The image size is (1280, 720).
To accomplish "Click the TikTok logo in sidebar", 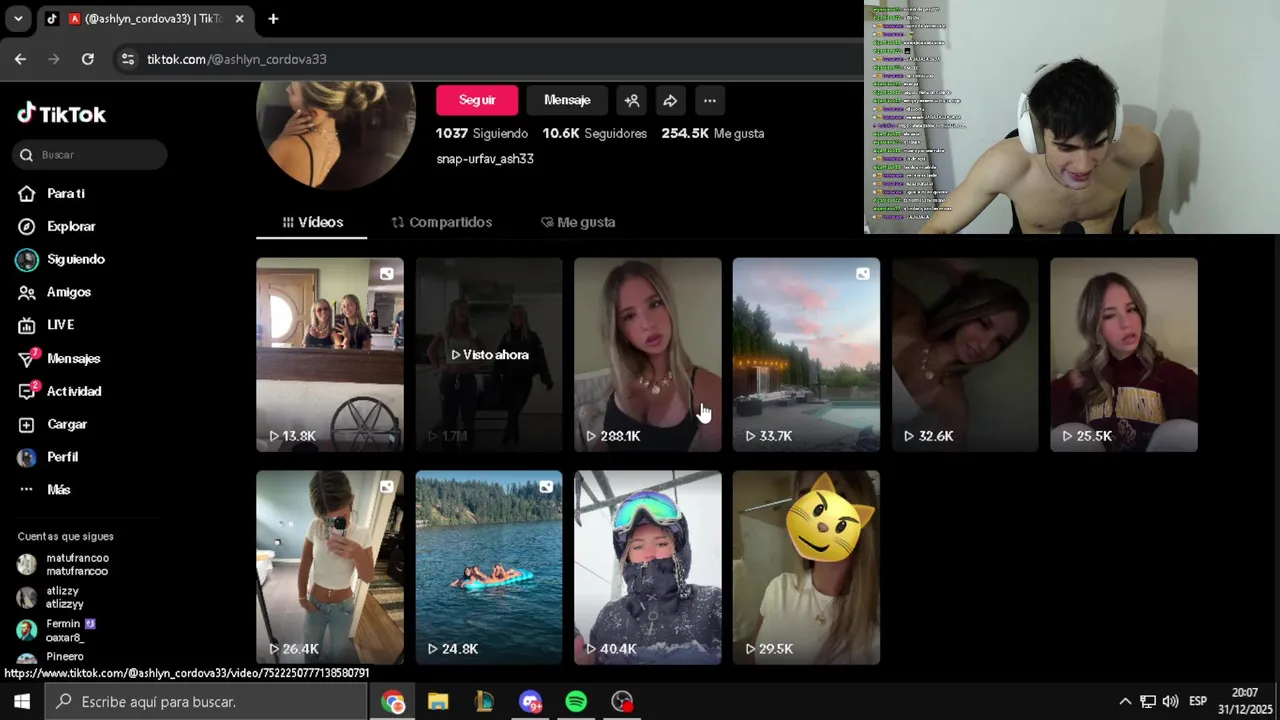I will tap(61, 114).
